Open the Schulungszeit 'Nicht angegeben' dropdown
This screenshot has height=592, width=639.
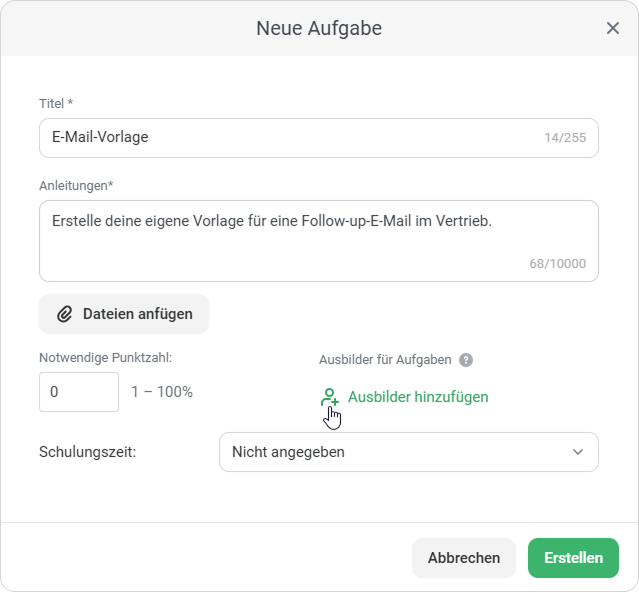coord(408,452)
